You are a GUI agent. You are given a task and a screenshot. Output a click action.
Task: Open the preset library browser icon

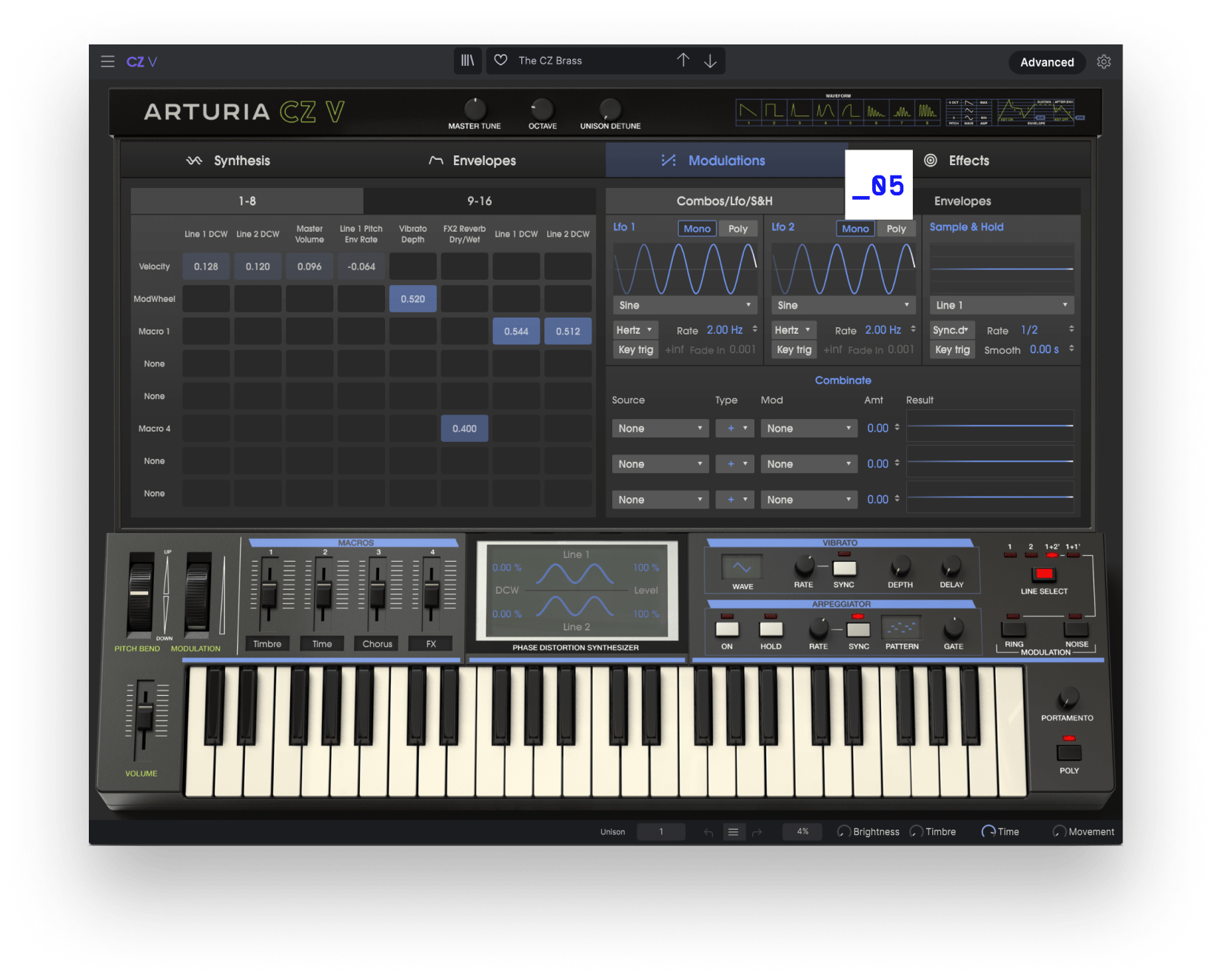(467, 61)
